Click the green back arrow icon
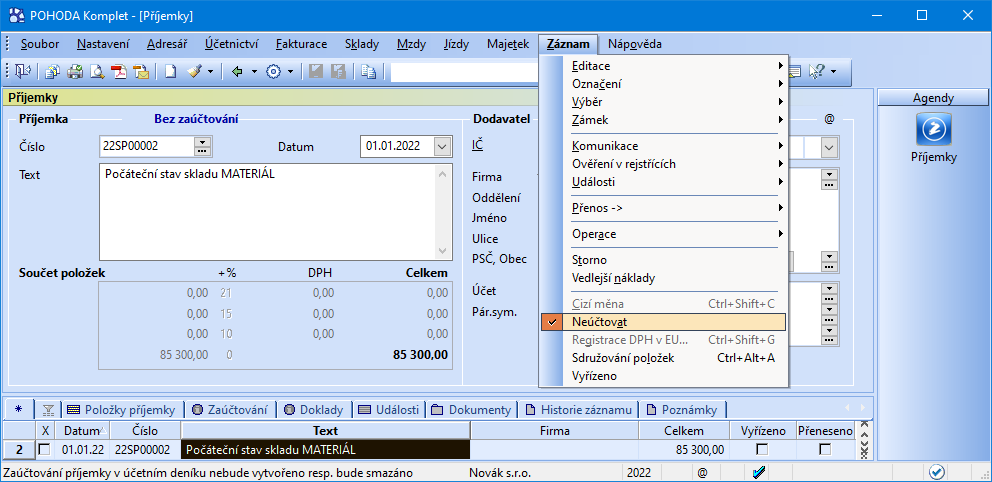 tap(237, 71)
